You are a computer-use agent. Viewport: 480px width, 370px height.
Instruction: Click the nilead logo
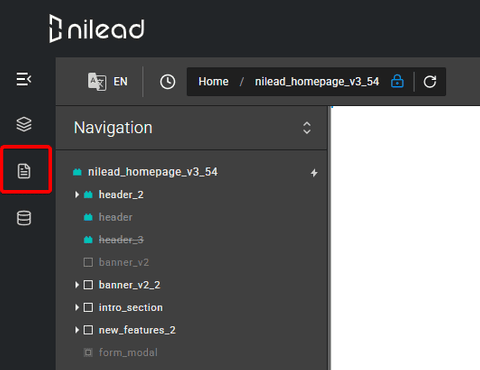[x=97, y=29]
